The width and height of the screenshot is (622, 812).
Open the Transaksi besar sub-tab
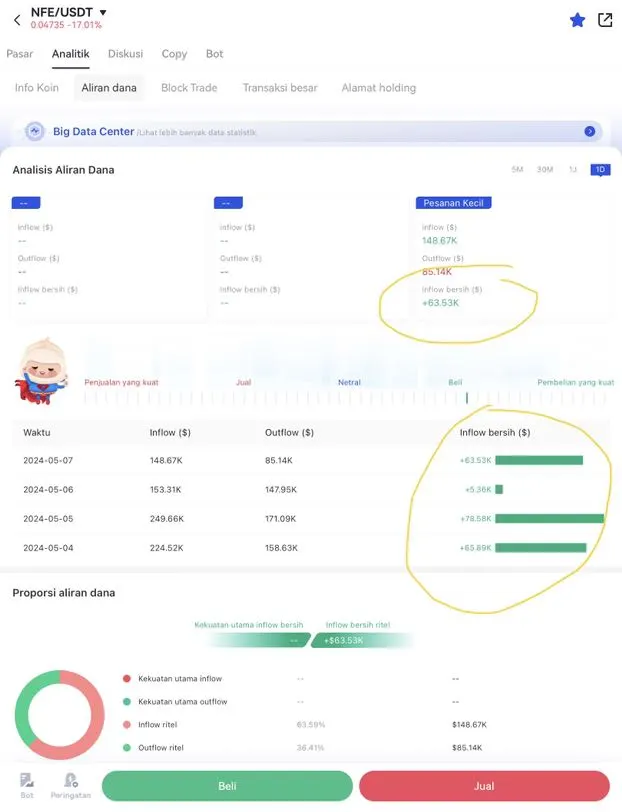click(x=280, y=88)
